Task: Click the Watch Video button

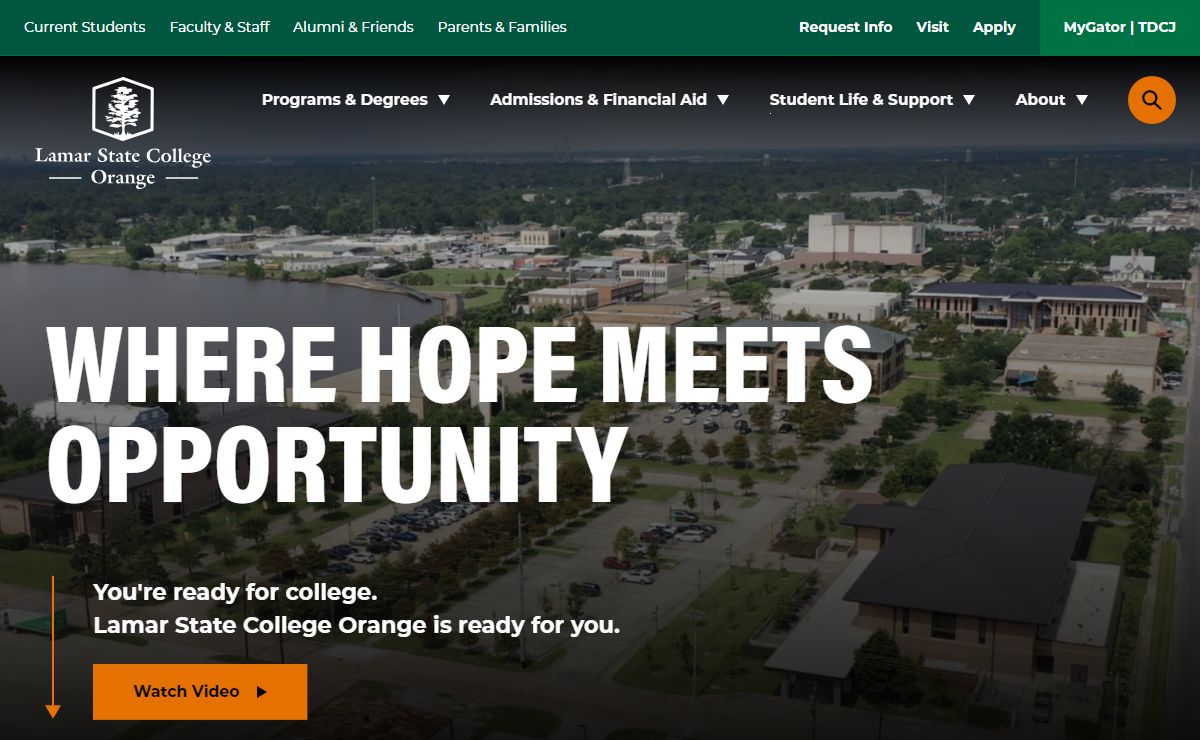Action: tap(200, 692)
